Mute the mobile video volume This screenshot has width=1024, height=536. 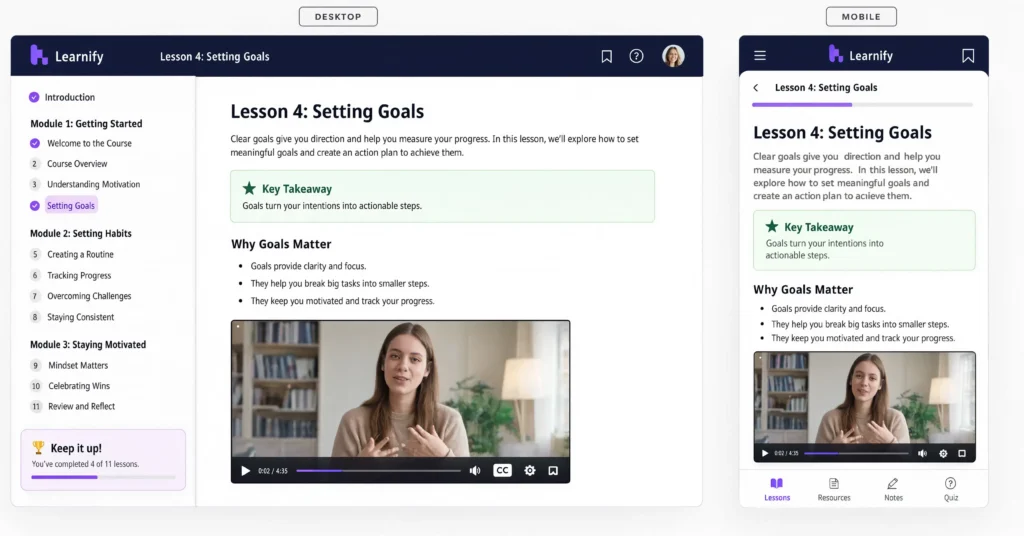922,453
